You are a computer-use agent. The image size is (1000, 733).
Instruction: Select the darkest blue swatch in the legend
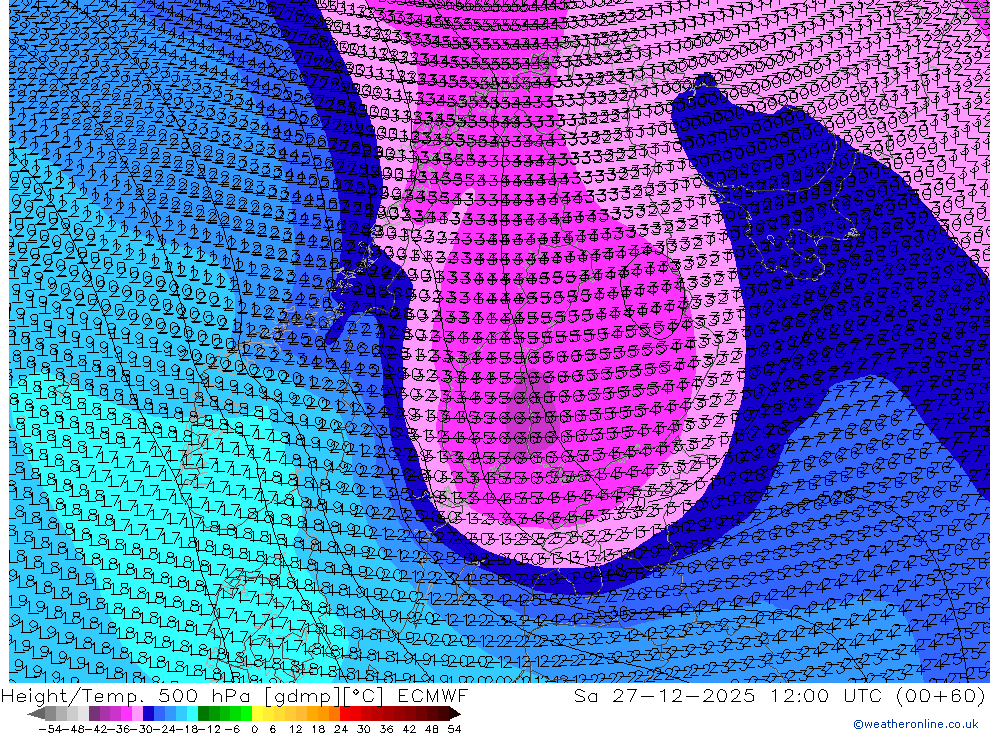(149, 714)
